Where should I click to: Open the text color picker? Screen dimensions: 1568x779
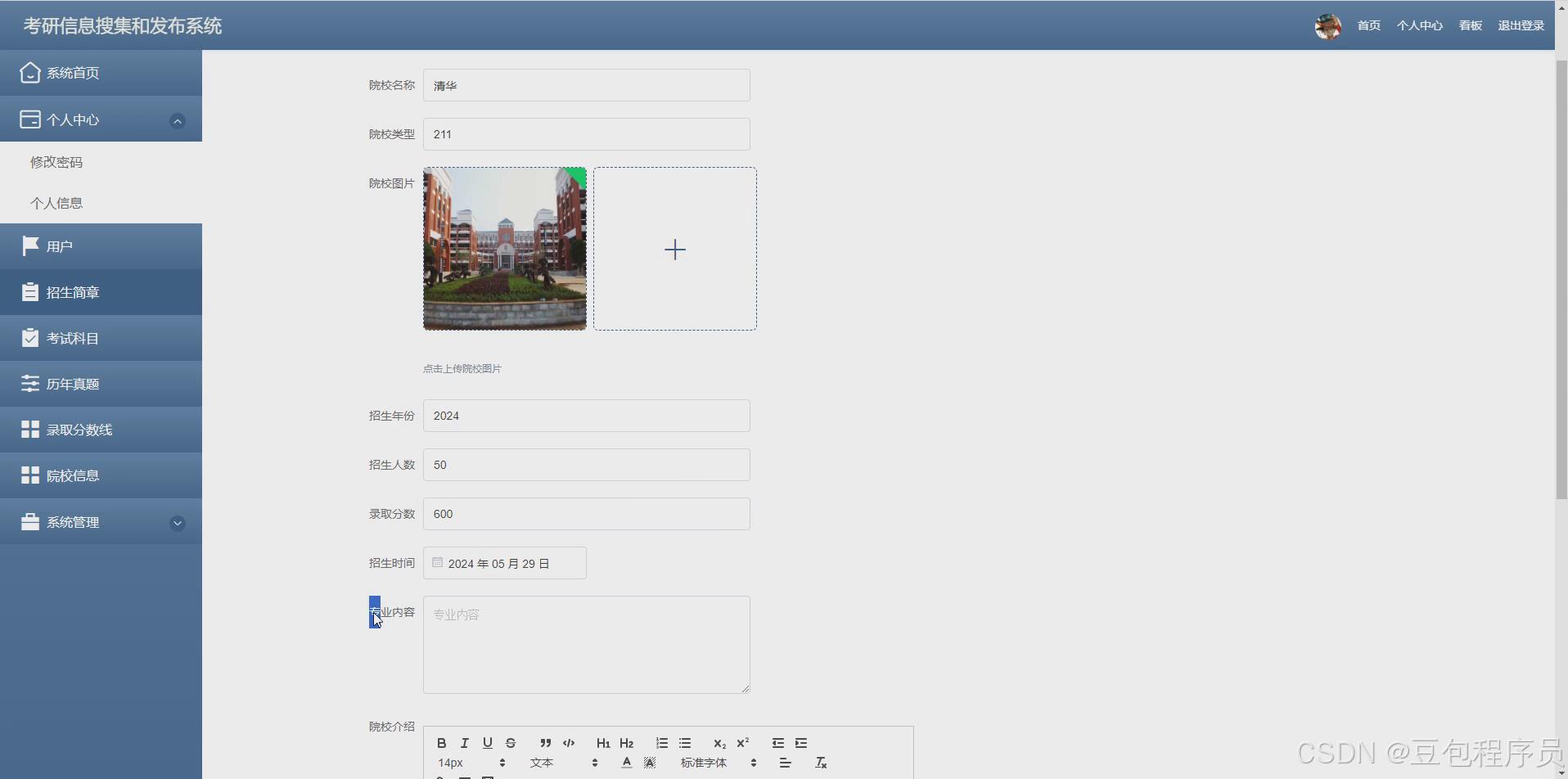(626, 763)
